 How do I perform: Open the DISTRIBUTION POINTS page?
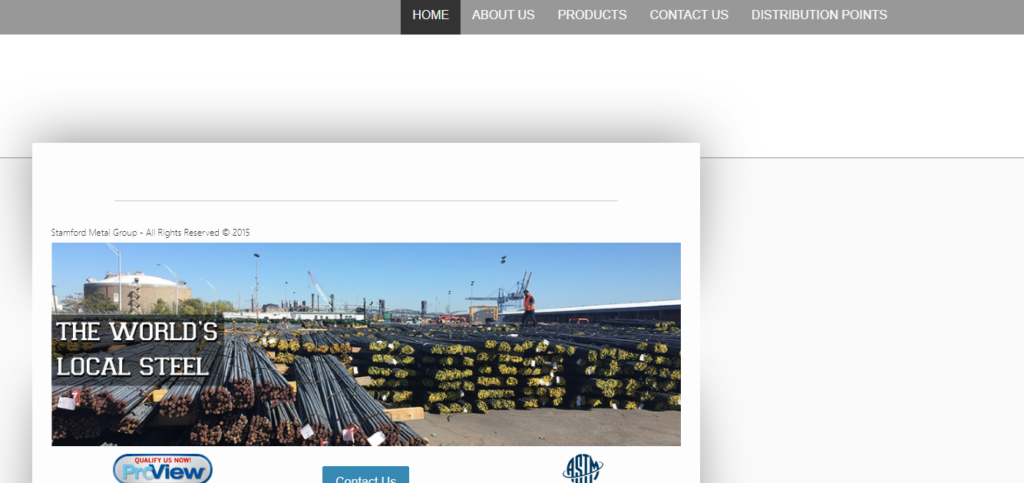(819, 15)
